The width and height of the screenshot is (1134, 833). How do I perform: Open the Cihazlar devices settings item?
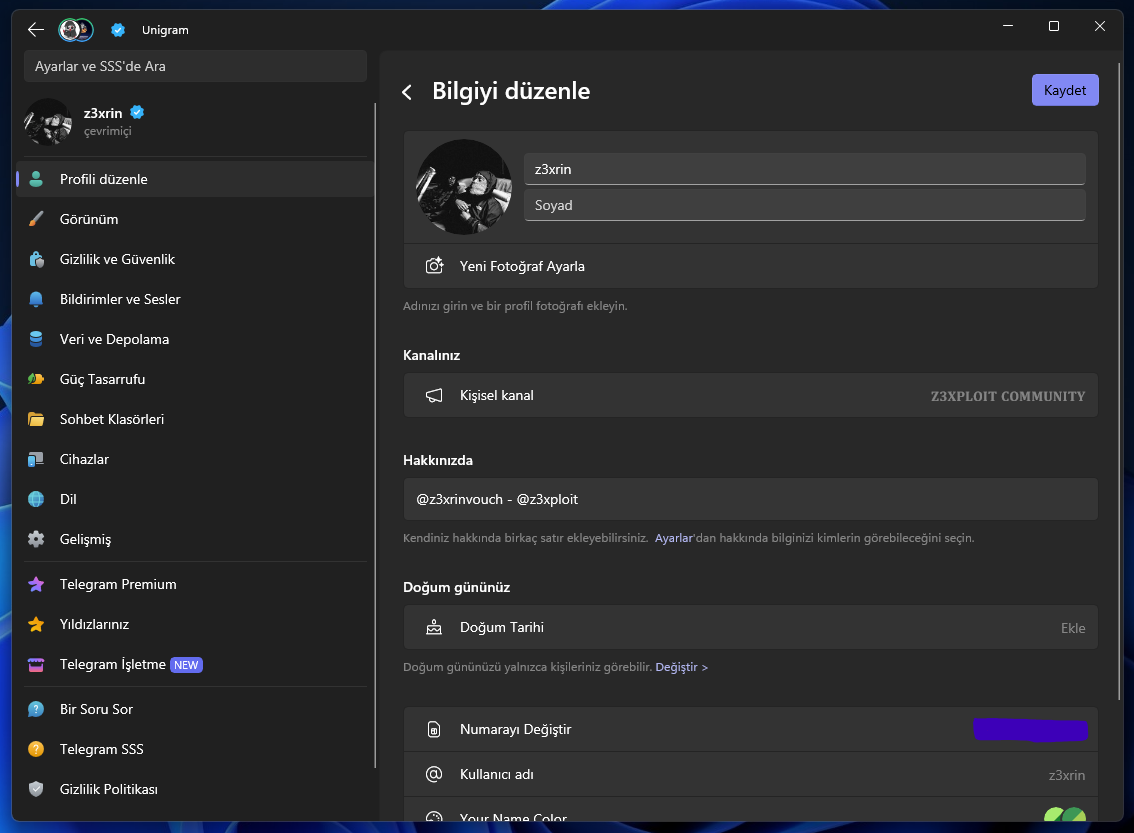(195, 459)
